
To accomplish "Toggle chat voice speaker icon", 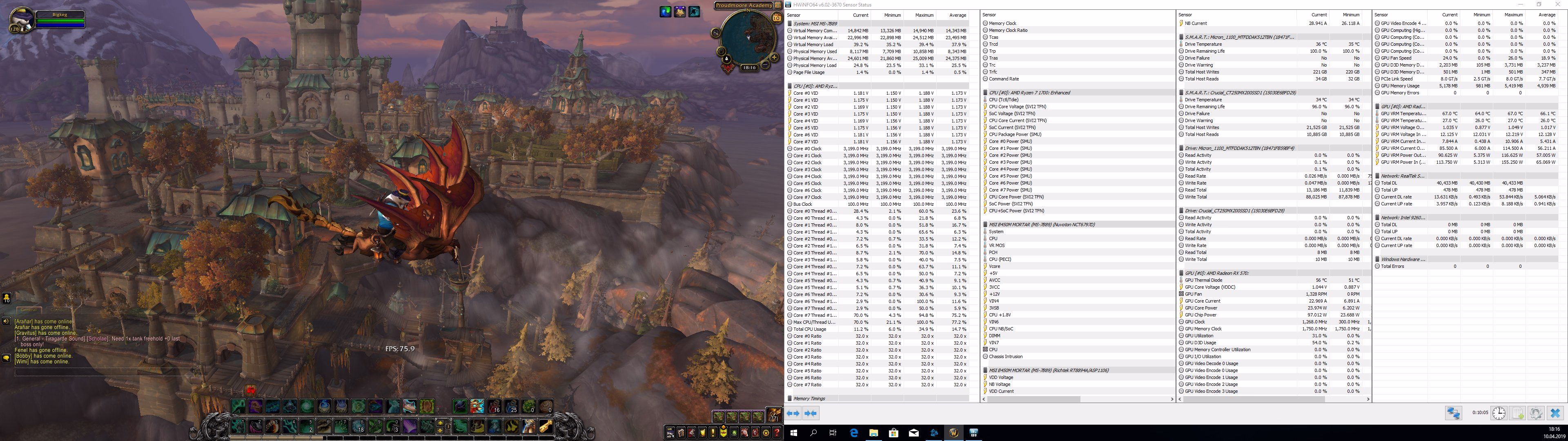I will [x=6, y=322].
